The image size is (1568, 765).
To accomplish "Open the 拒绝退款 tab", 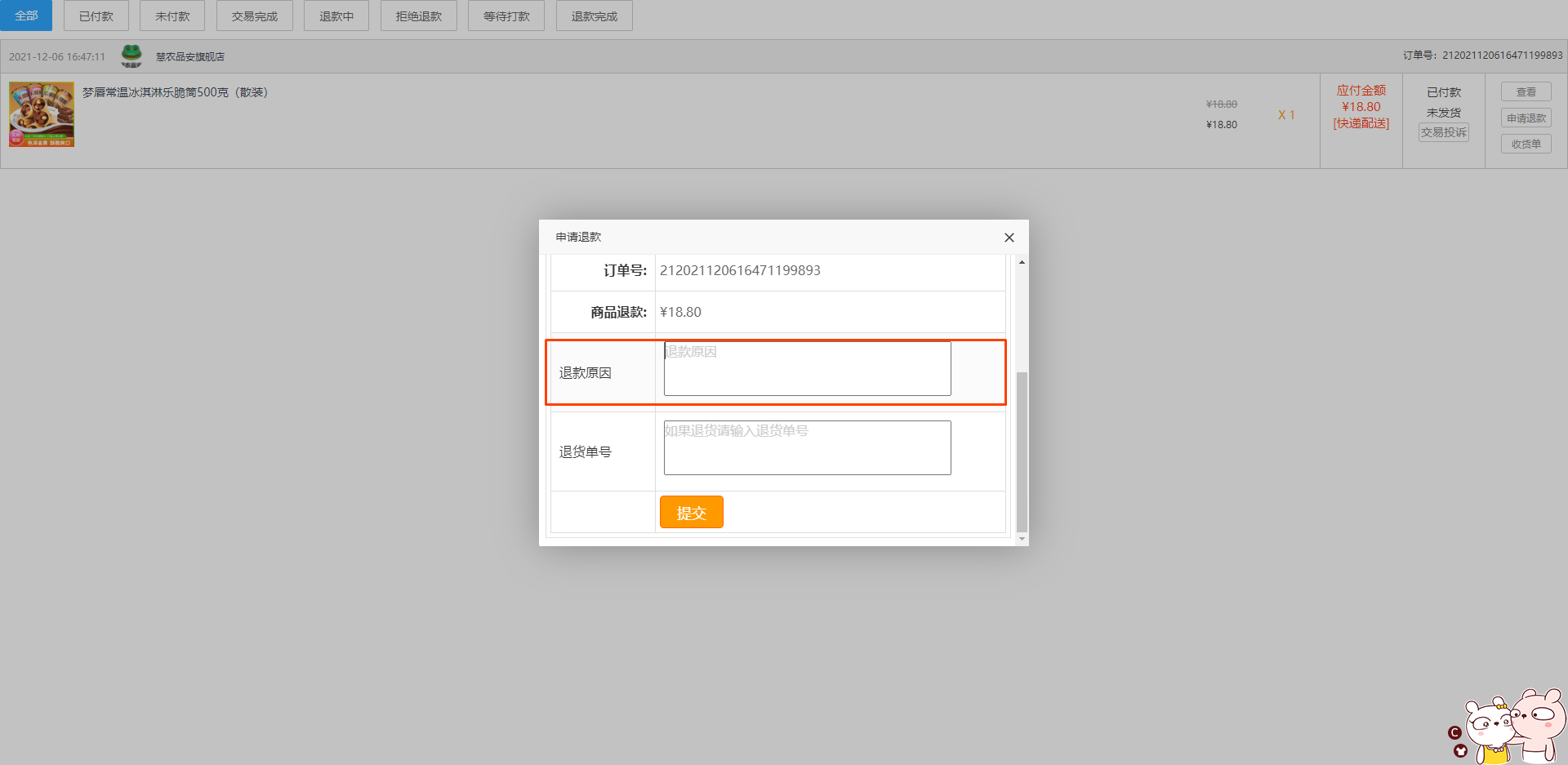I will 418,16.
